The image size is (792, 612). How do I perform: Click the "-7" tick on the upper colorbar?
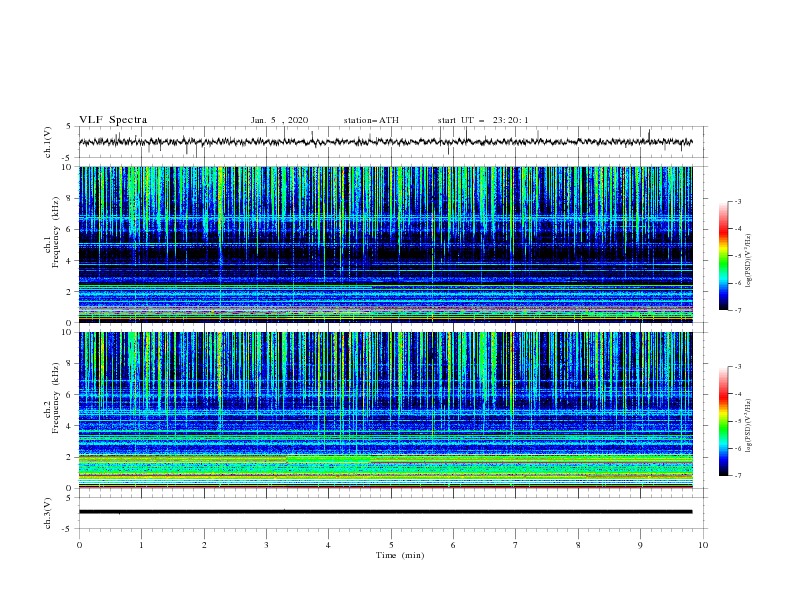737,310
